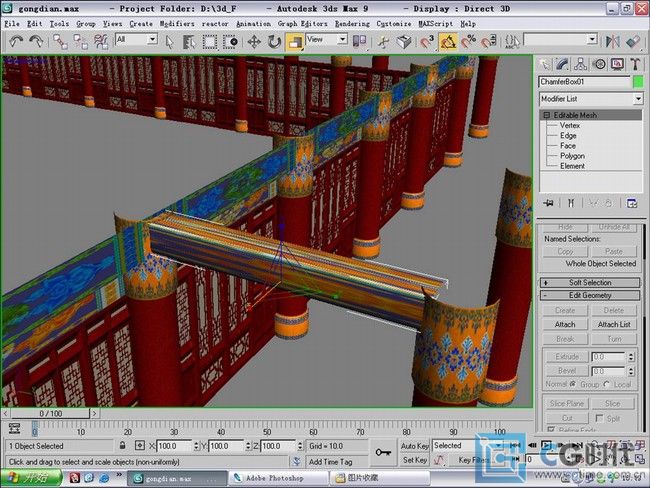The height and width of the screenshot is (488, 650).
Task: Click the Set Key button
Action: coord(414,460)
